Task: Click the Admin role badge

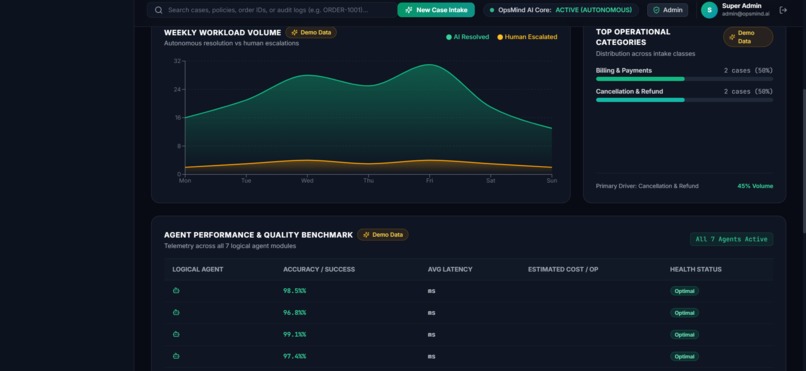Action: click(668, 10)
